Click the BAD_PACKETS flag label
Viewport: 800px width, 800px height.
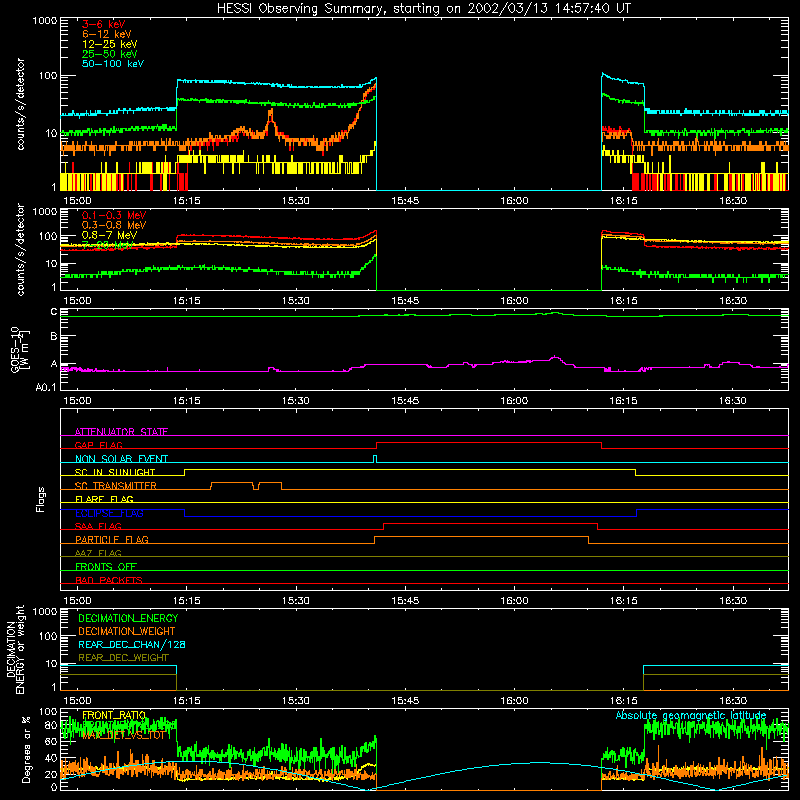pyautogui.click(x=109, y=580)
